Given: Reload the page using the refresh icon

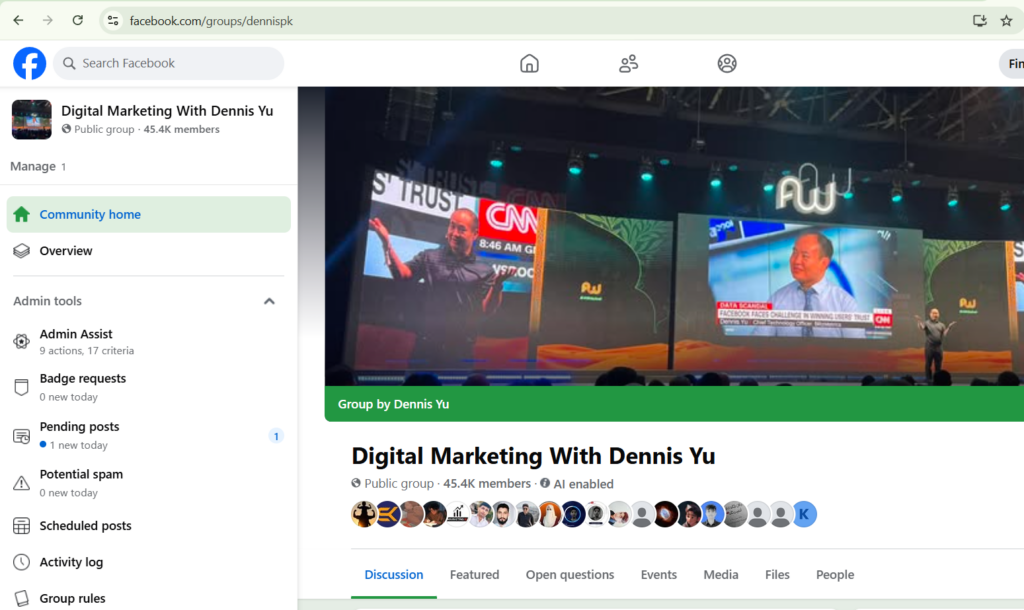Looking at the screenshot, I should pyautogui.click(x=77, y=19).
